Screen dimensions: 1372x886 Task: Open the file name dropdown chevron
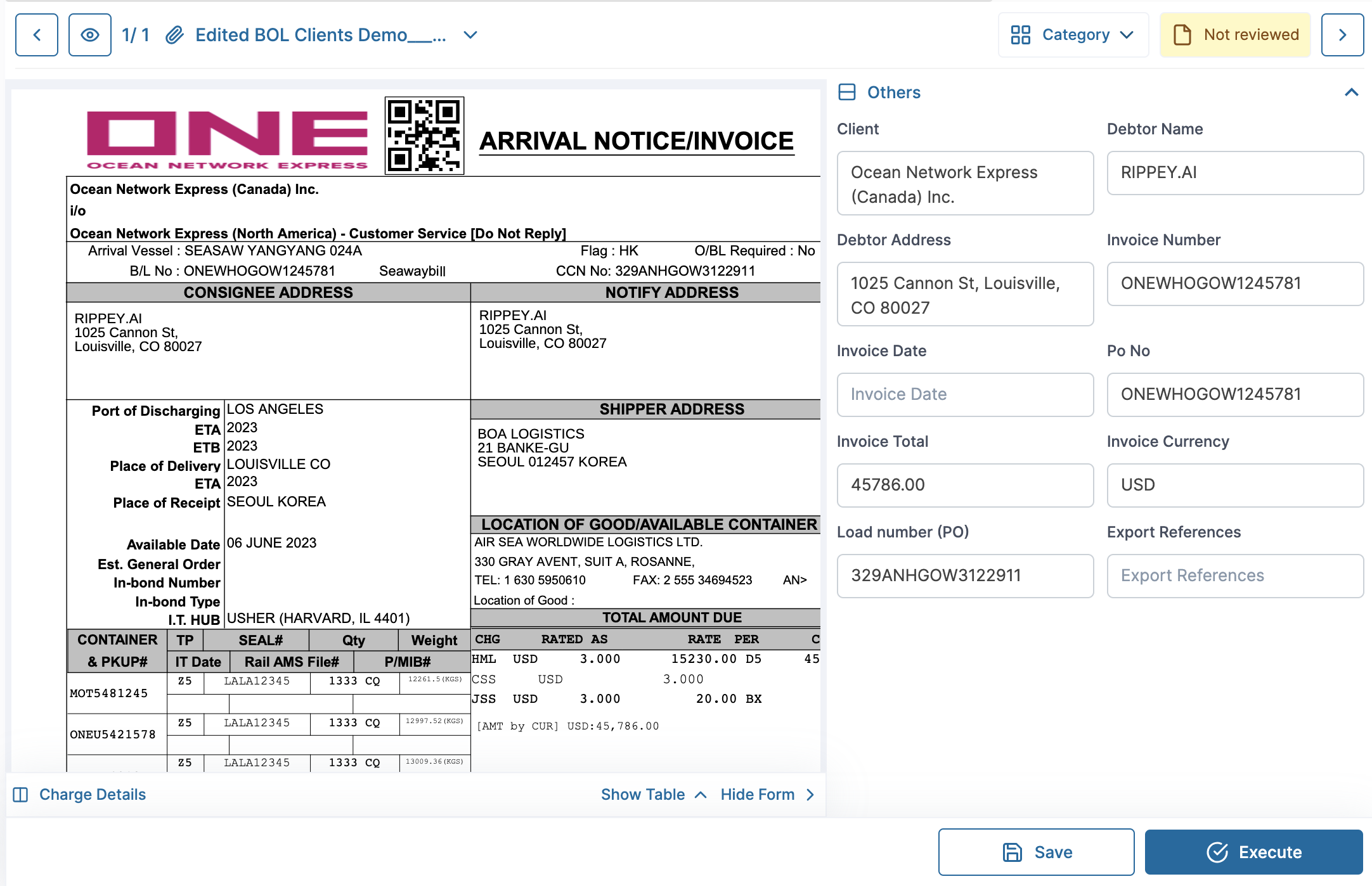(470, 35)
